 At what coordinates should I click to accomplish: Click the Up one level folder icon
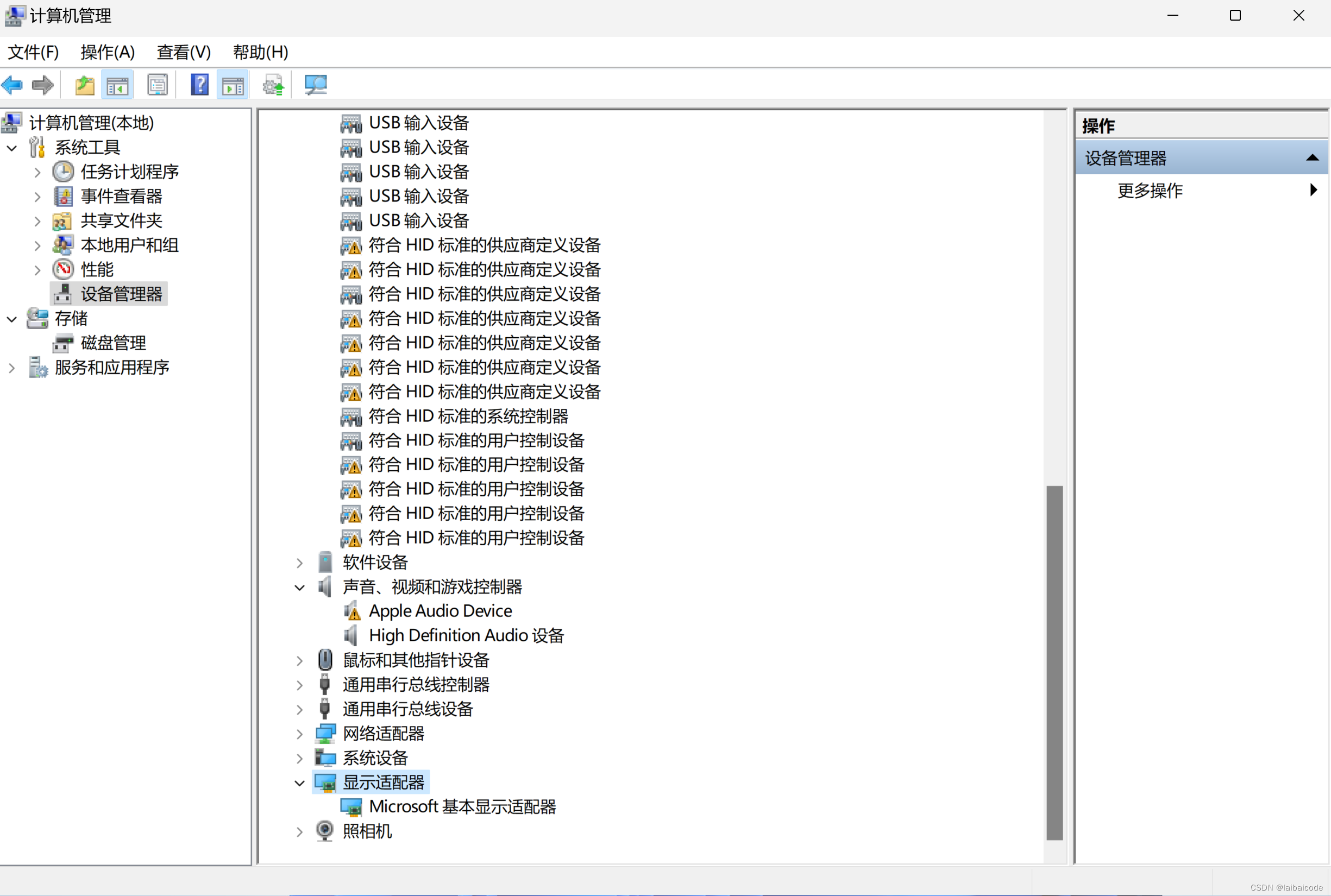click(85, 86)
